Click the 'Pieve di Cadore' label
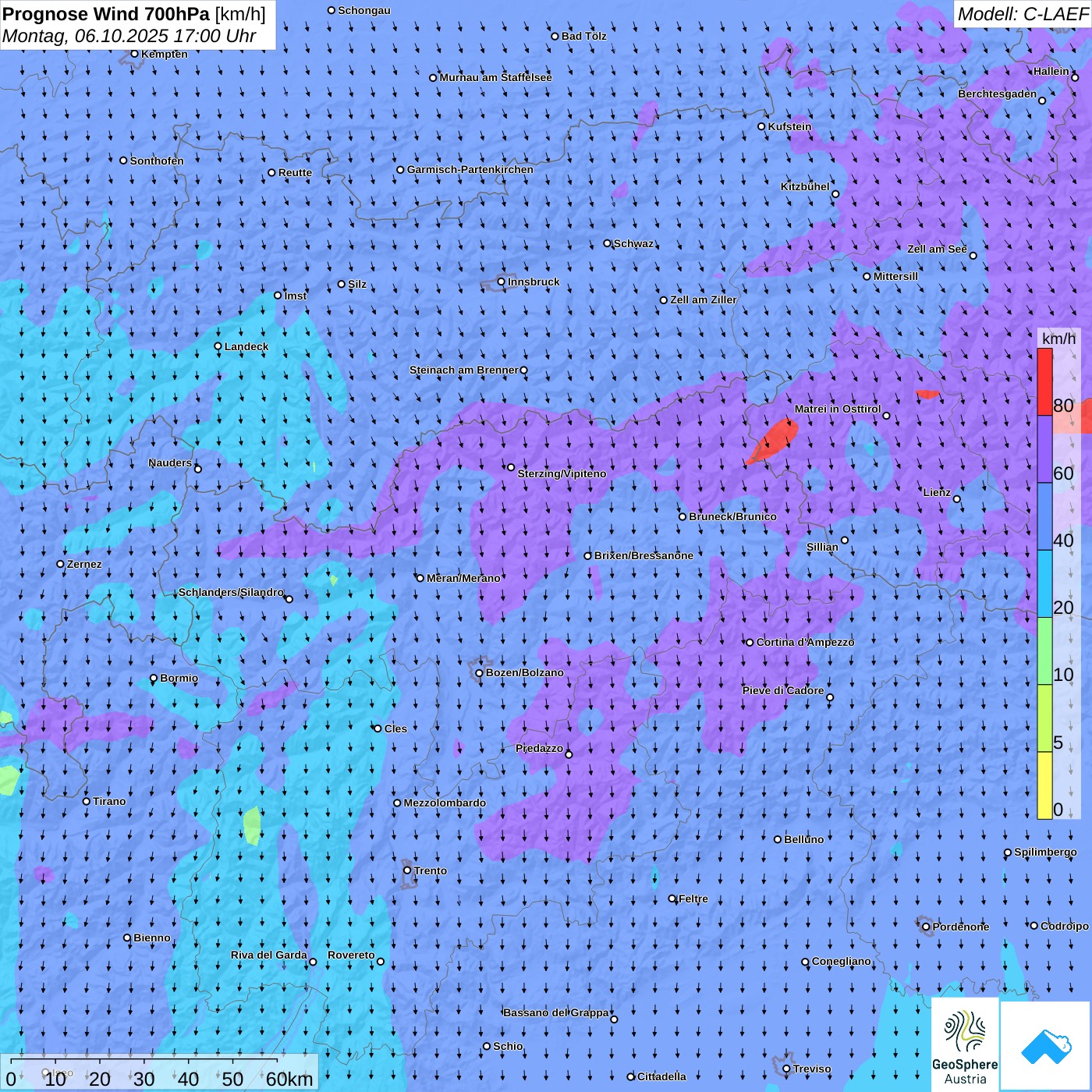The image size is (1092, 1092). pyautogui.click(x=783, y=690)
